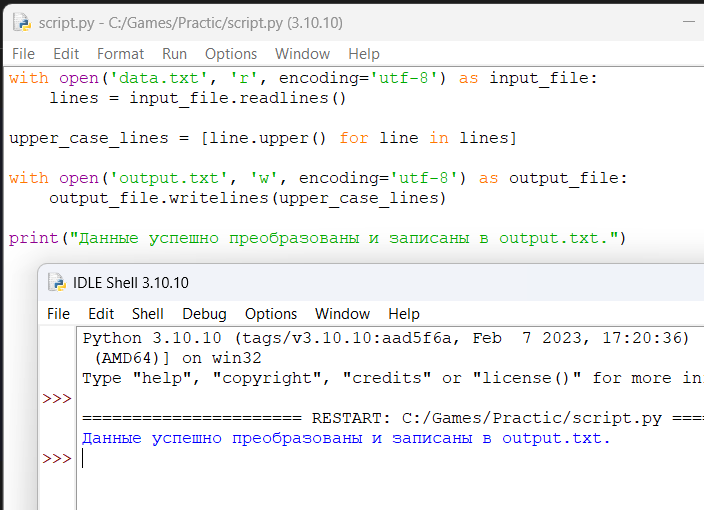This screenshot has width=704, height=510.
Task: Click the script.py window Python file icon
Action: coord(21,21)
